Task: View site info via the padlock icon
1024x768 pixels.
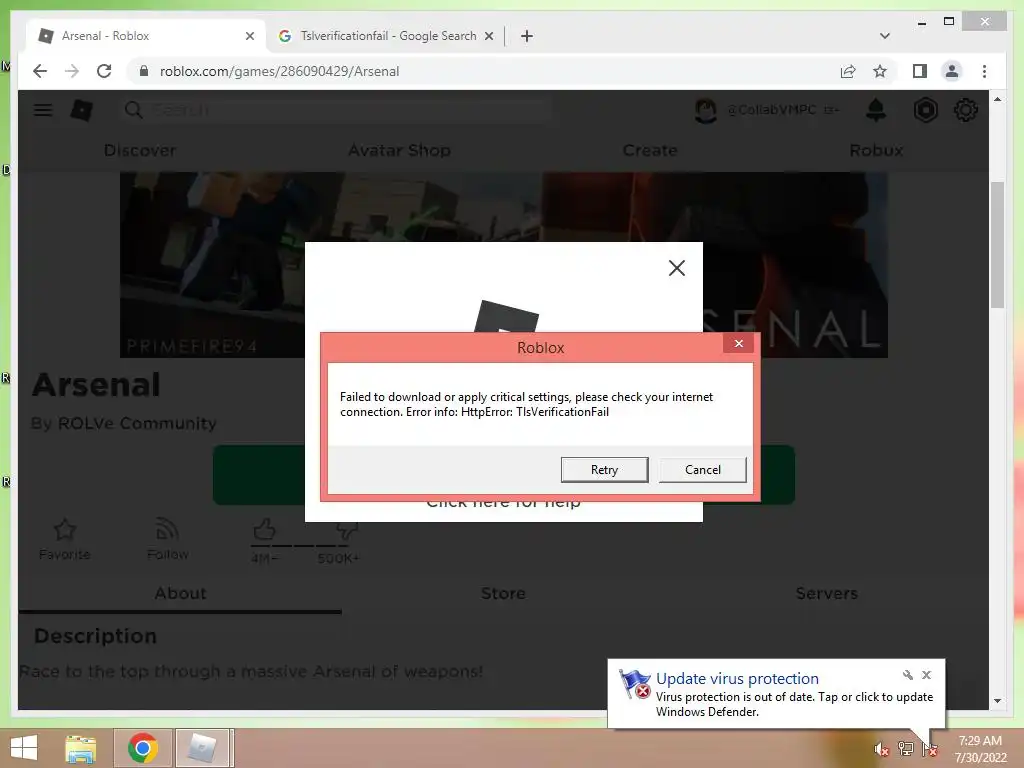Action: pos(144,71)
